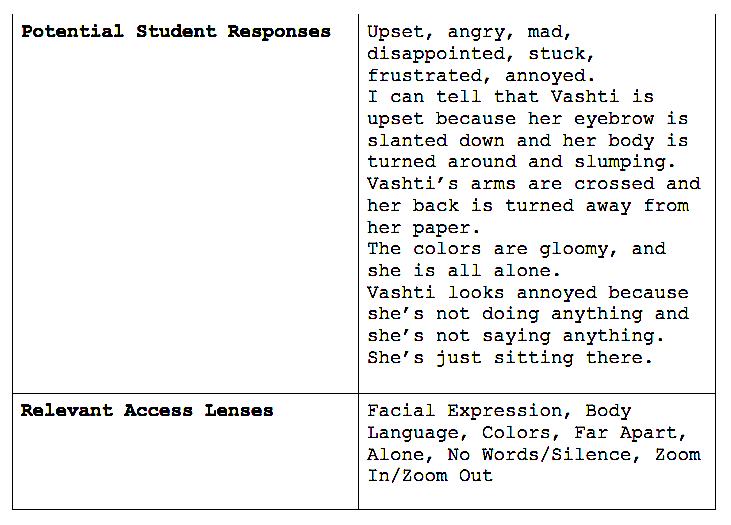Viewport: 731px width, 525px height.
Task: Click the 'Relevant Access Lenses' heading
Action: [x=147, y=410]
